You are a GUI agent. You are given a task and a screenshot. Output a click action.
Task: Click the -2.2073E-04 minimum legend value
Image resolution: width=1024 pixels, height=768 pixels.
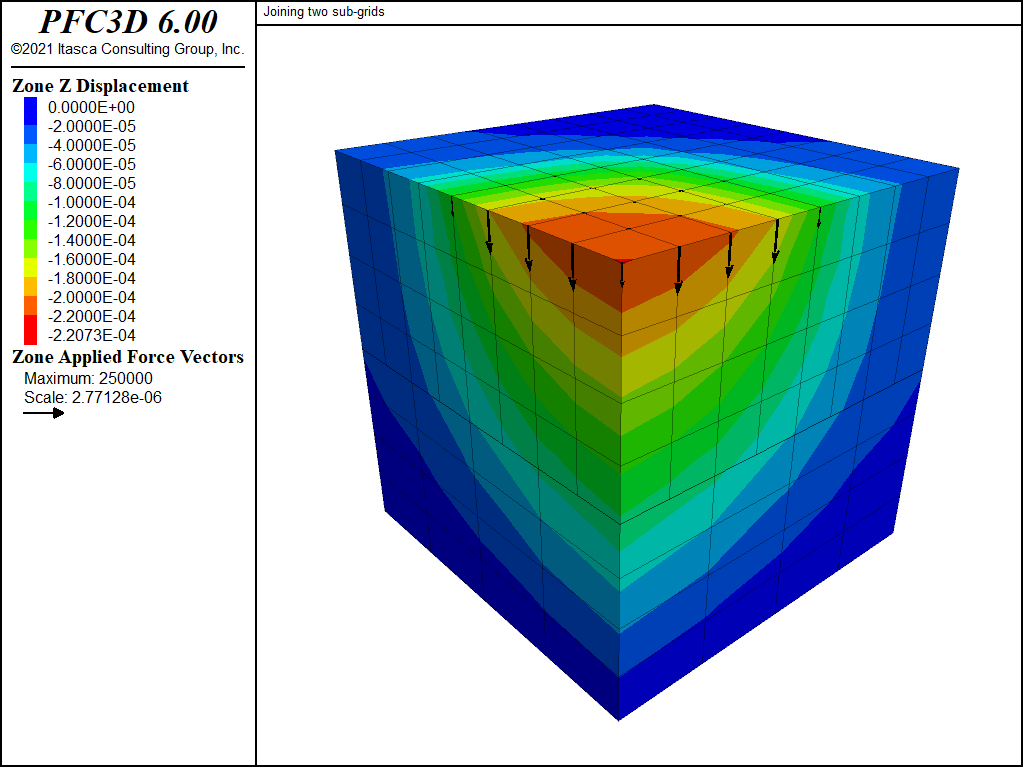point(91,335)
